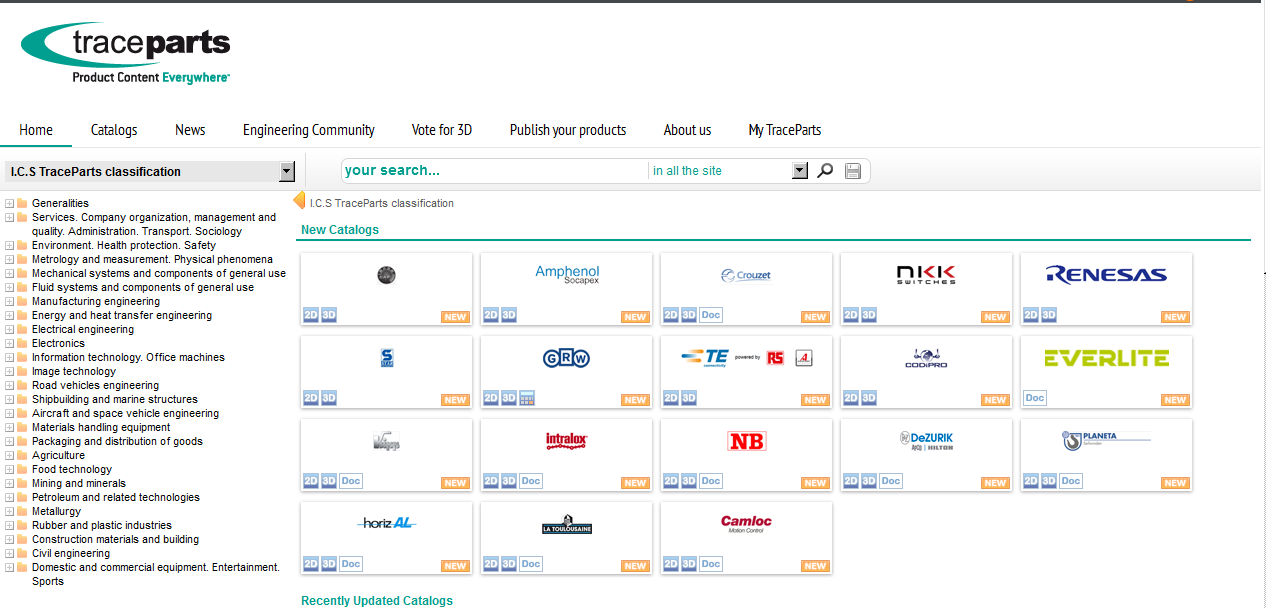Click the 2D icon on Camloc card
This screenshot has width=1266, height=608.
671,564
